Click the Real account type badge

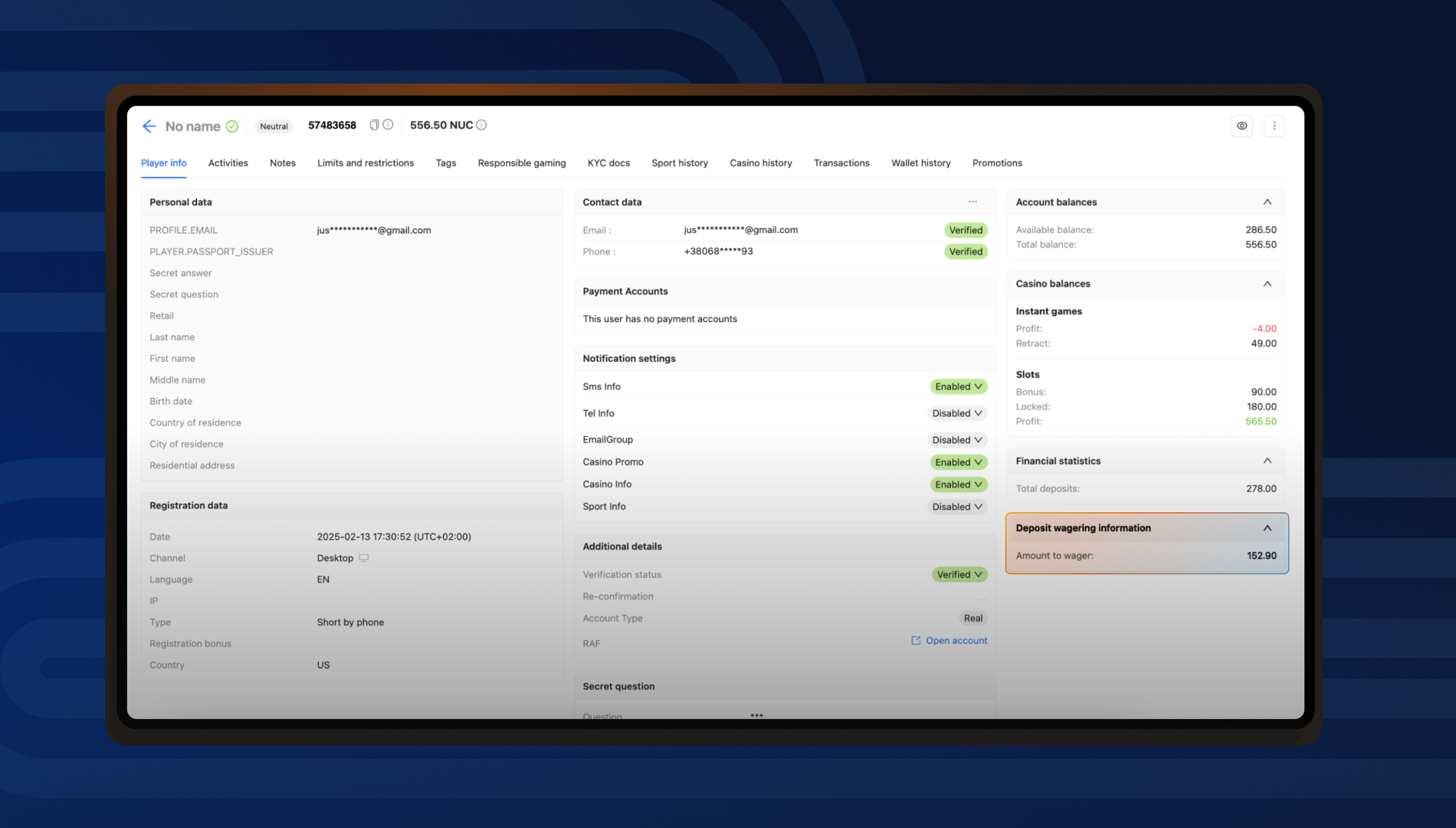click(972, 619)
